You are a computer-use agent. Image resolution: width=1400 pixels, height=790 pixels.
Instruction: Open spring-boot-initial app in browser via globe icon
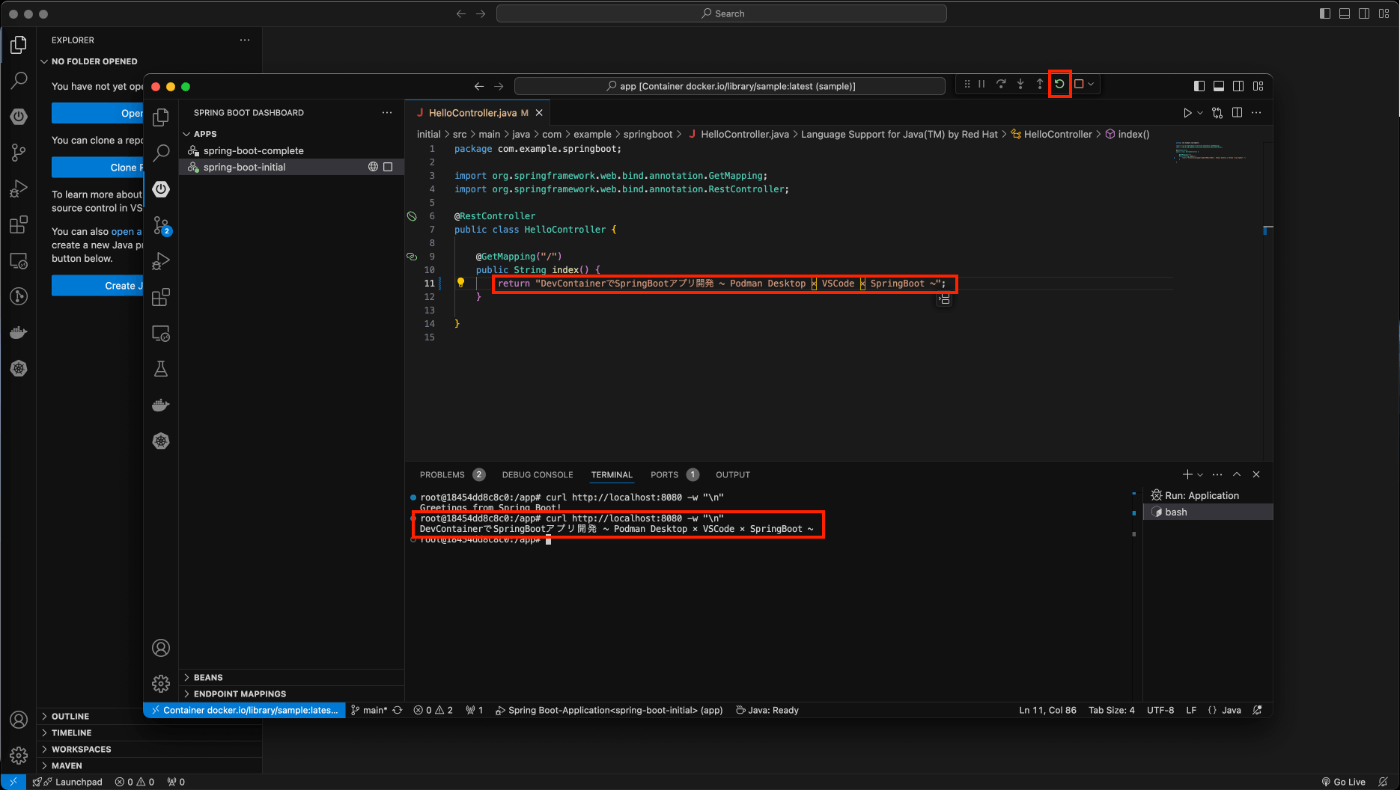point(373,167)
